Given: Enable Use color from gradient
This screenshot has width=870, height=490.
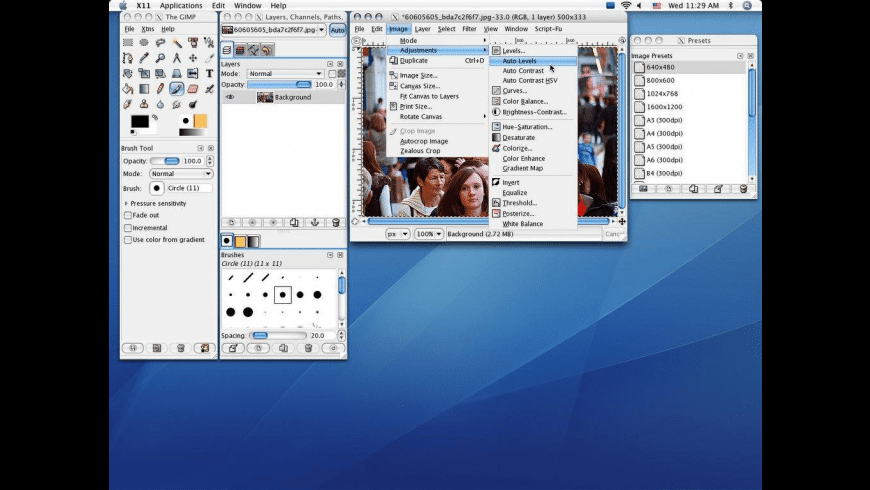Looking at the screenshot, I should [128, 240].
